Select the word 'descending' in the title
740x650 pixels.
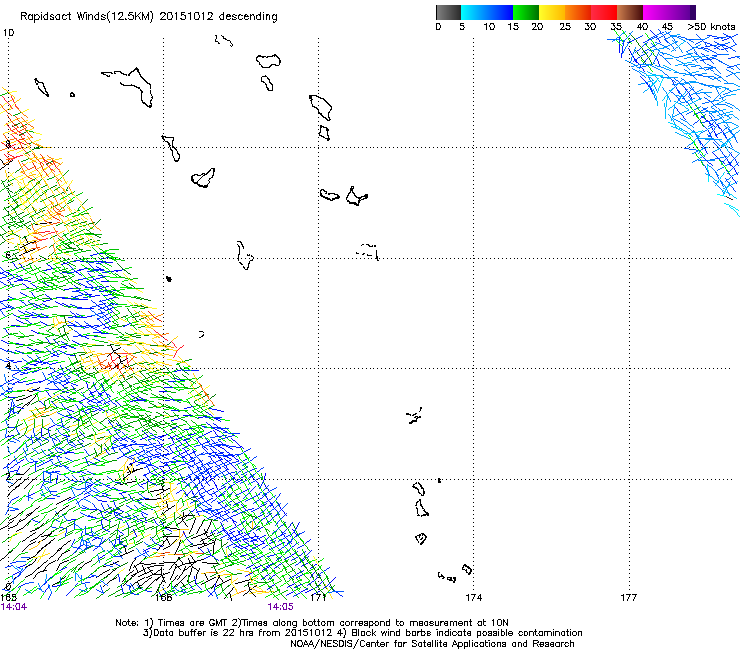click(248, 17)
